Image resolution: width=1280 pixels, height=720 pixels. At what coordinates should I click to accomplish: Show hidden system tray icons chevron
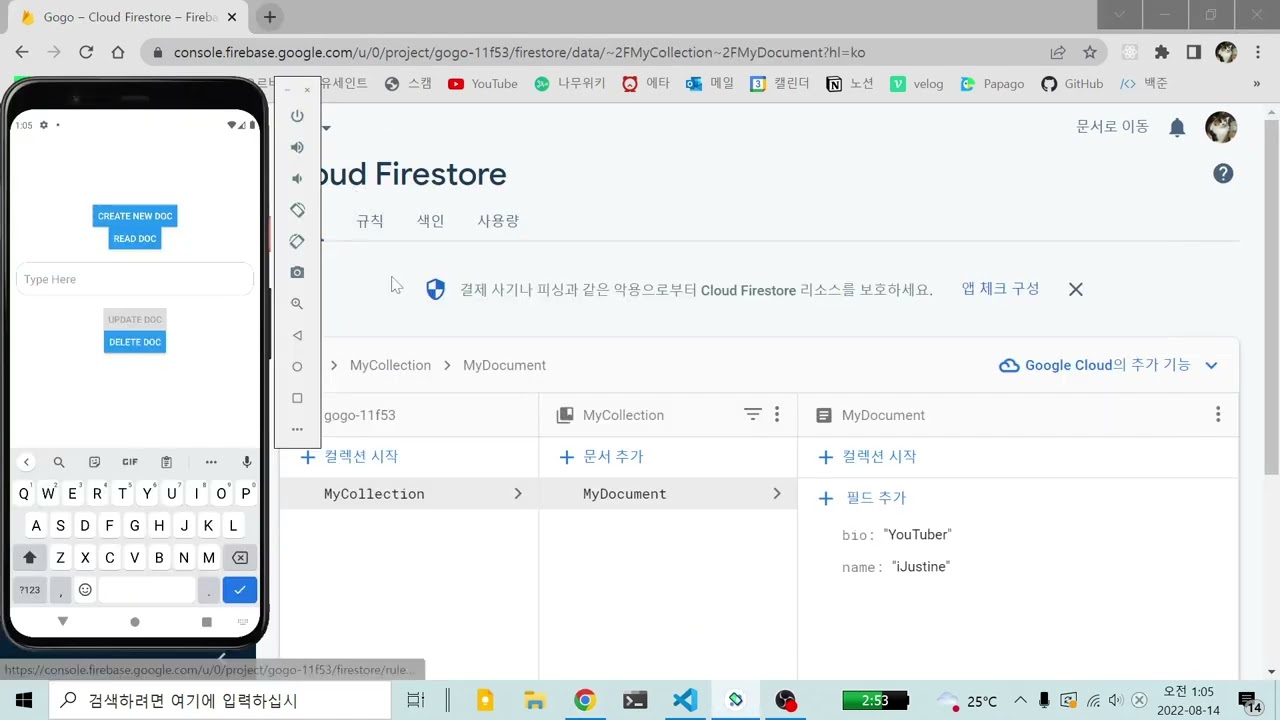1020,700
